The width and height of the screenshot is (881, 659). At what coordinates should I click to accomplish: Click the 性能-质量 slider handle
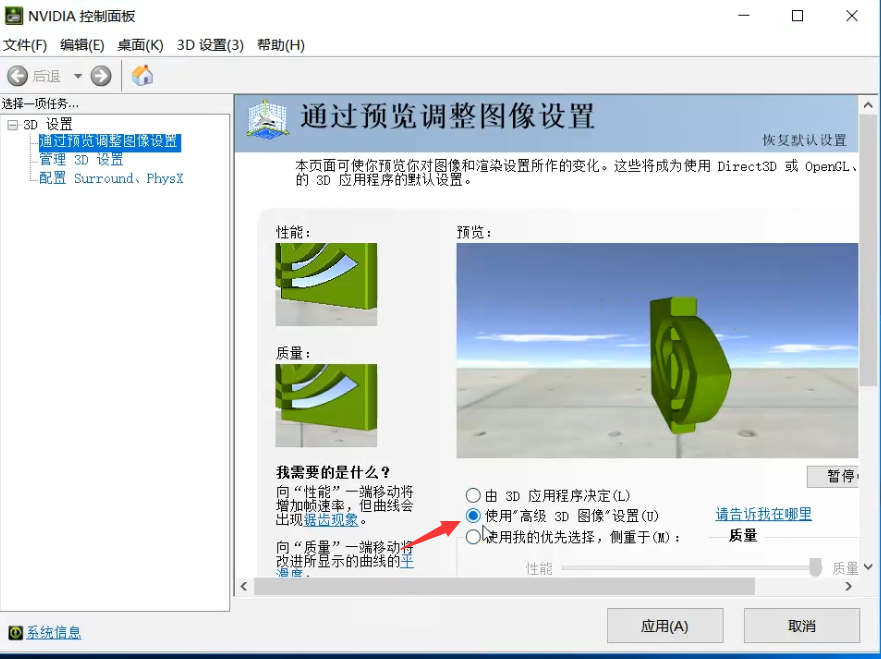coord(815,567)
